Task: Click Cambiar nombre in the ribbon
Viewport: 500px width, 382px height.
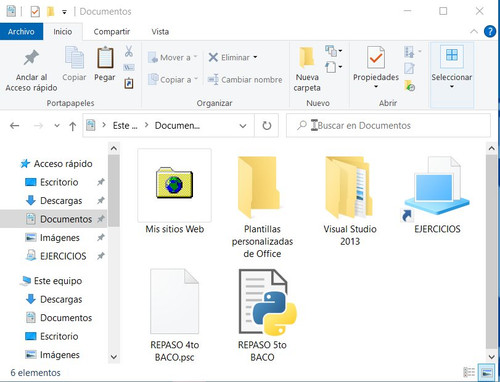Action: coord(245,80)
